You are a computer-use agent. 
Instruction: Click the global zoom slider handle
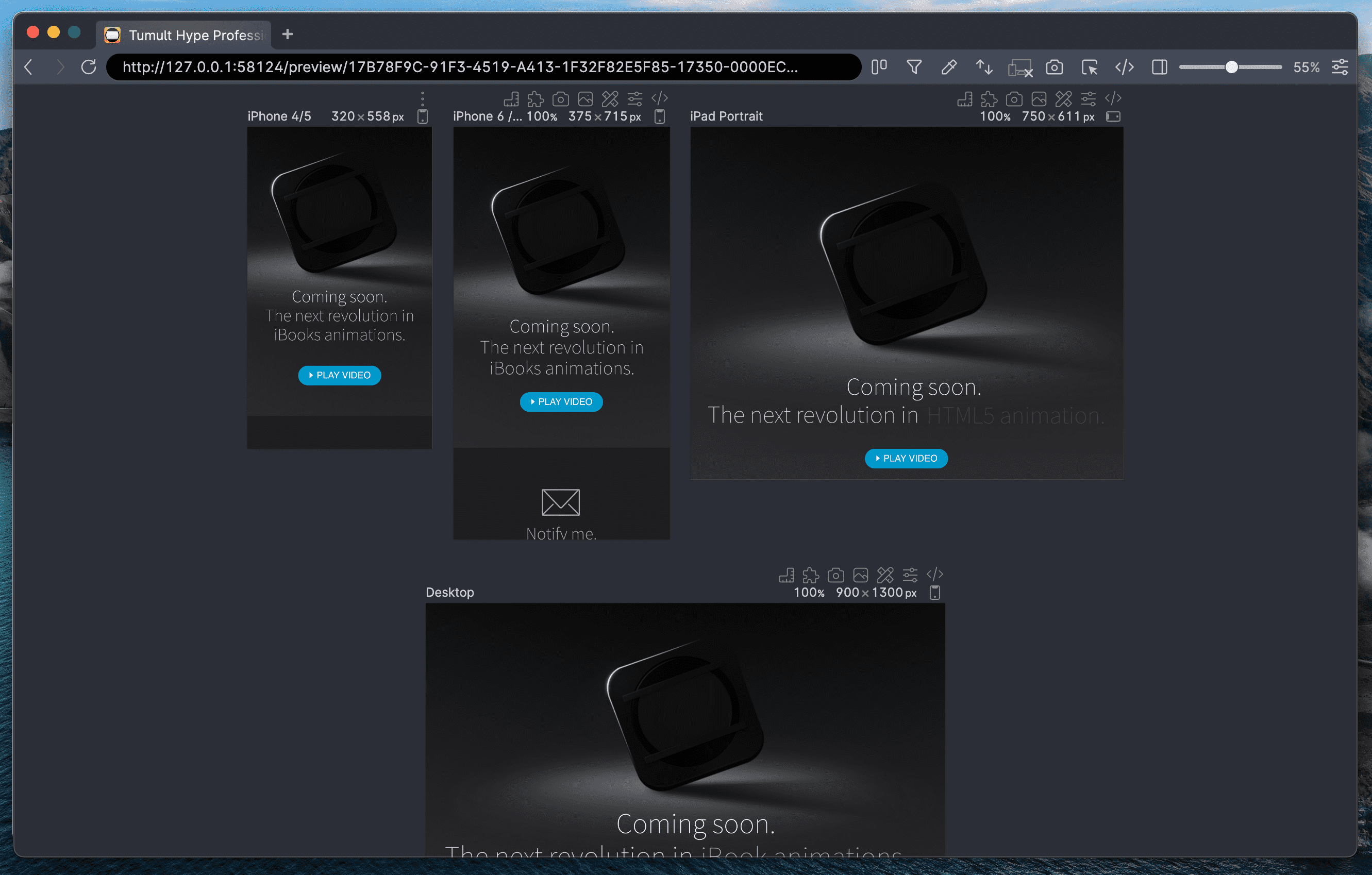tap(1231, 67)
